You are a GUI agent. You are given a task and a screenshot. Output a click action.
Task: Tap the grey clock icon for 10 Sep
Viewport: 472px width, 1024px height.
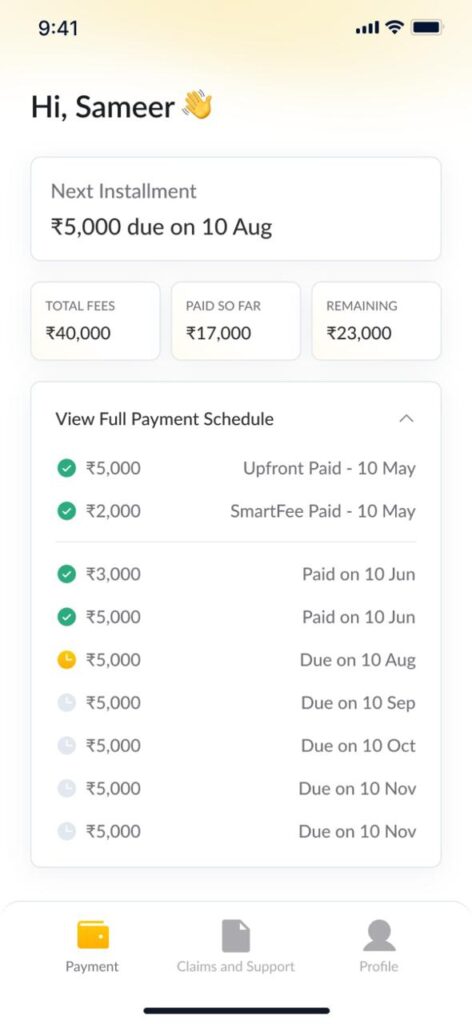click(67, 703)
